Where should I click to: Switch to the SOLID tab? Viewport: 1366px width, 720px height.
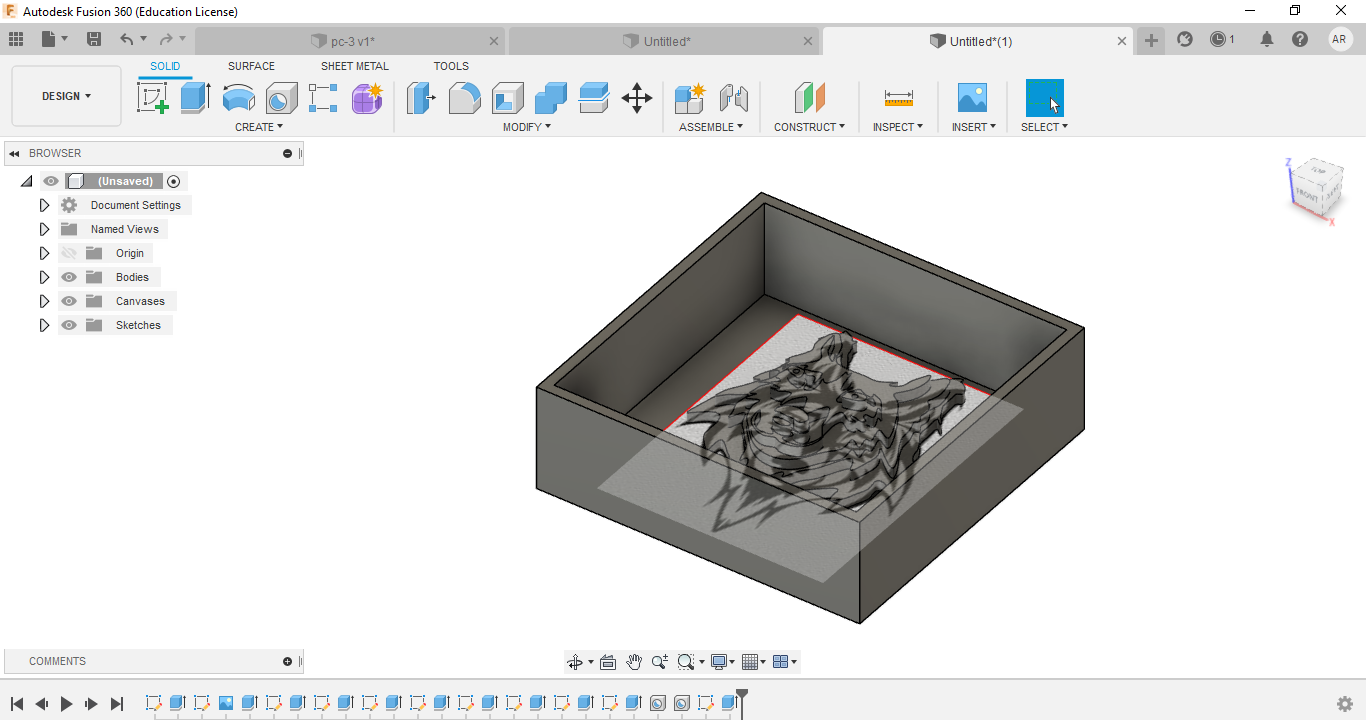pos(165,66)
